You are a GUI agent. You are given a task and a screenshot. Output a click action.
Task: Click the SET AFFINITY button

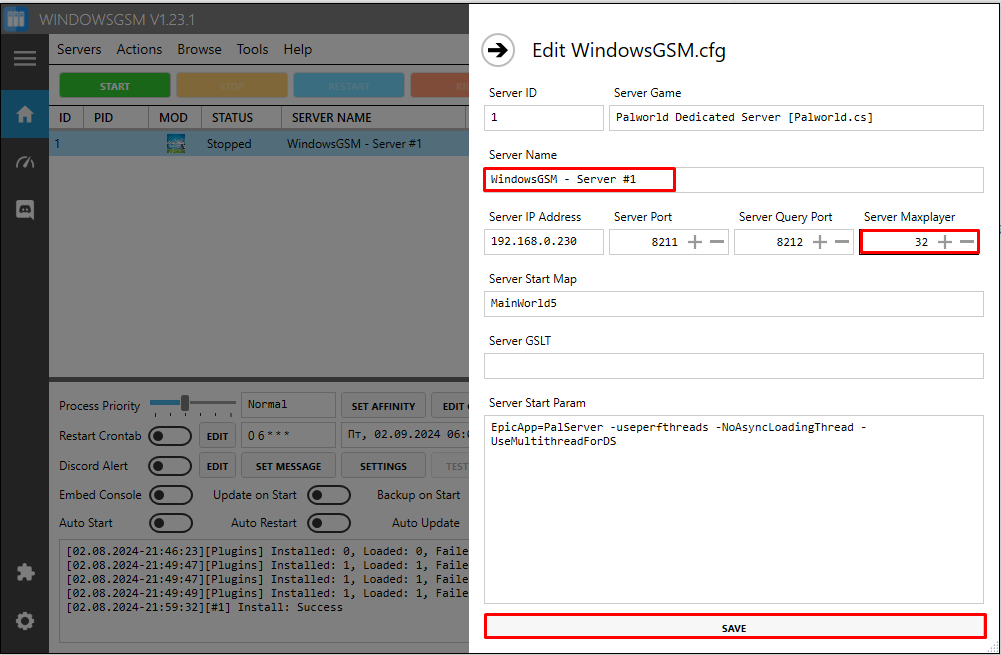tap(383, 406)
